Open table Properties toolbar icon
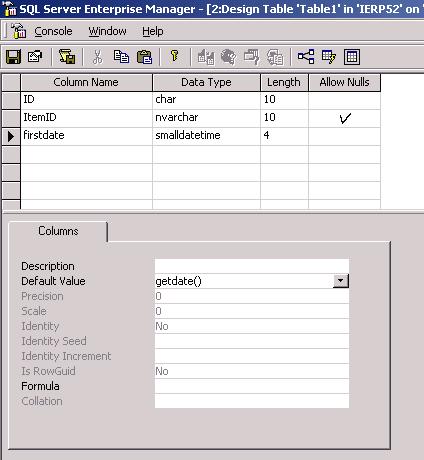The image size is (424, 460). [35, 57]
